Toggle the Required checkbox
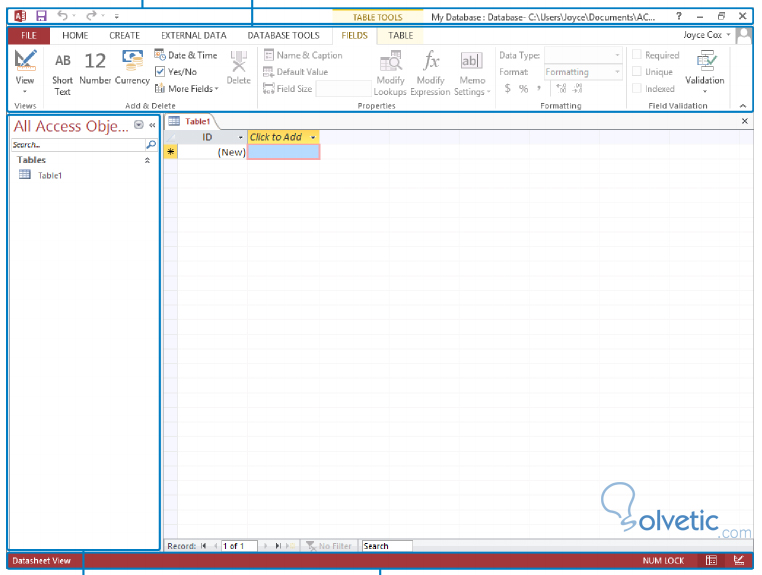 637,54
